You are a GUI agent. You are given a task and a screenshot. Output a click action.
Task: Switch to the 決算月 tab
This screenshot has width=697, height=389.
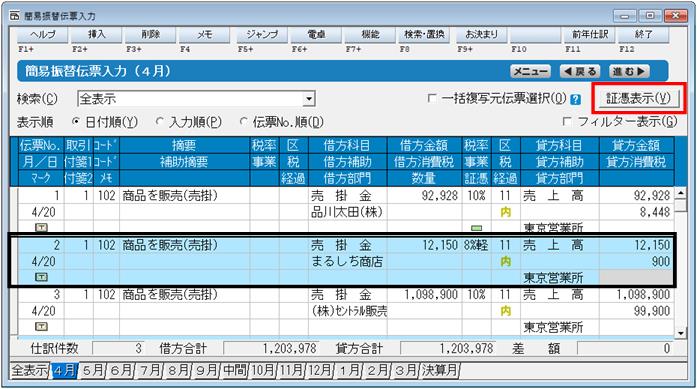440,370
